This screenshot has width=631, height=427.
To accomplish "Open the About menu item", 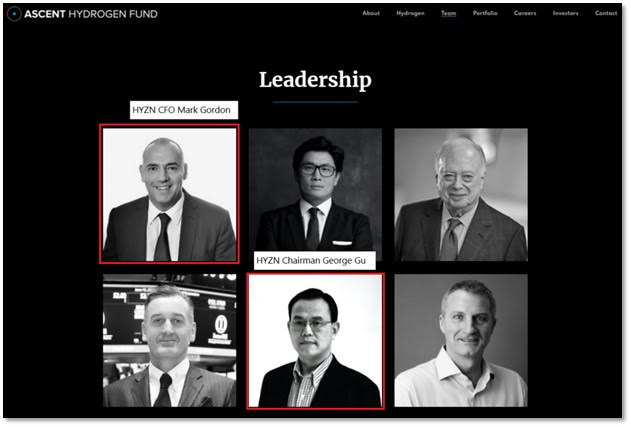I will (x=371, y=13).
